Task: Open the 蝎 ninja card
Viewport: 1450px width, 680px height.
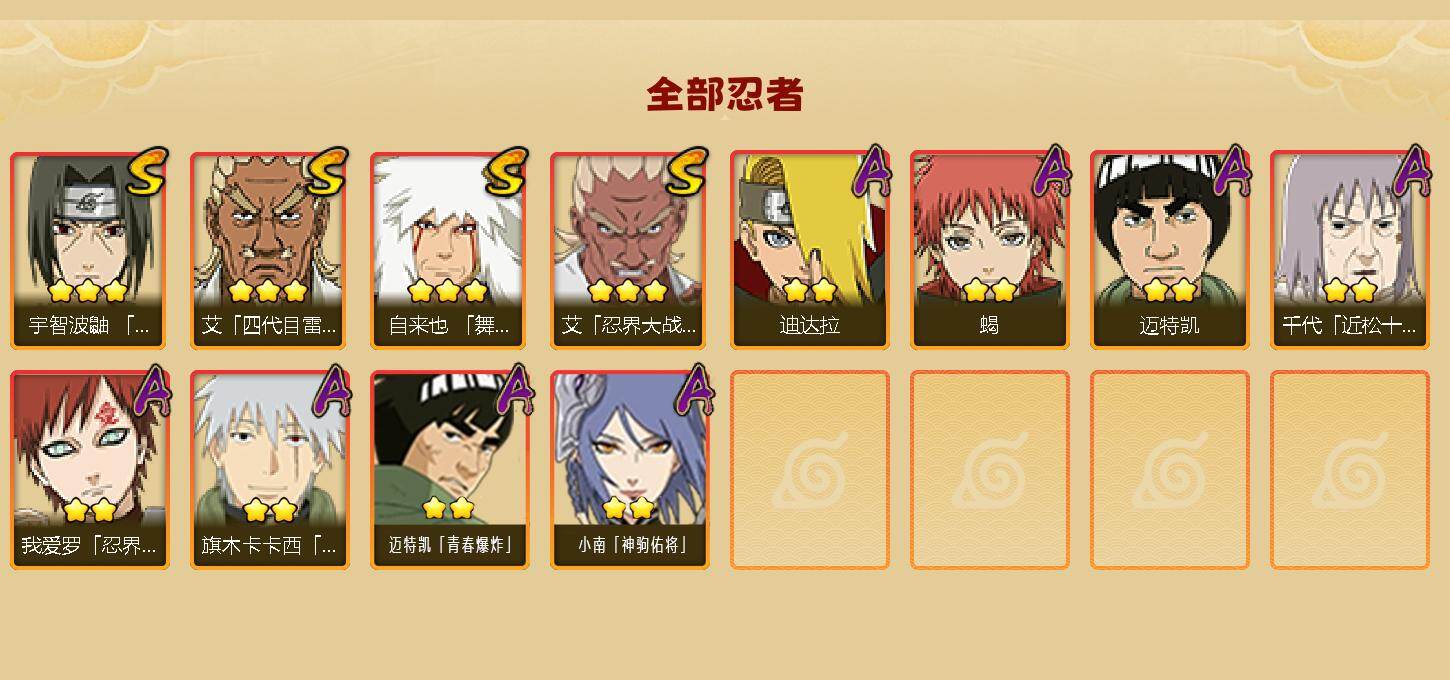Action: pos(989,250)
